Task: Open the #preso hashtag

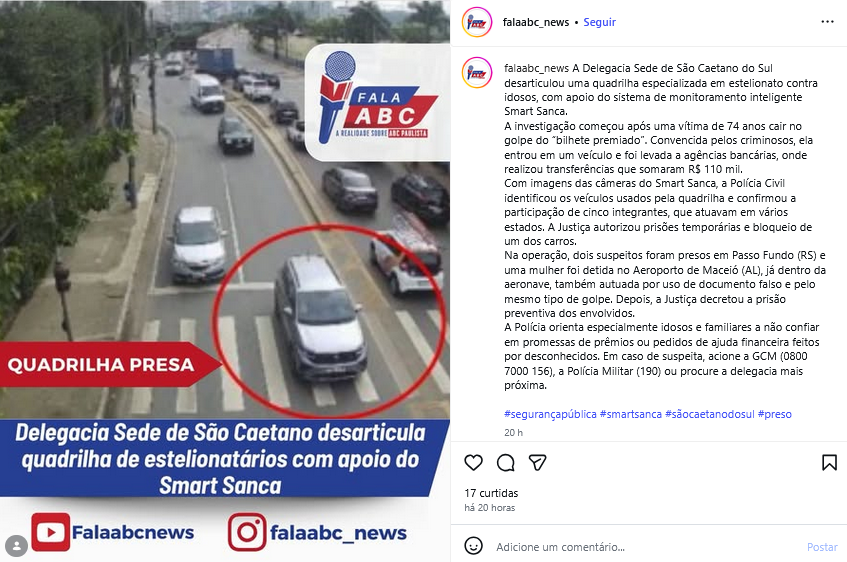Action: tap(775, 414)
